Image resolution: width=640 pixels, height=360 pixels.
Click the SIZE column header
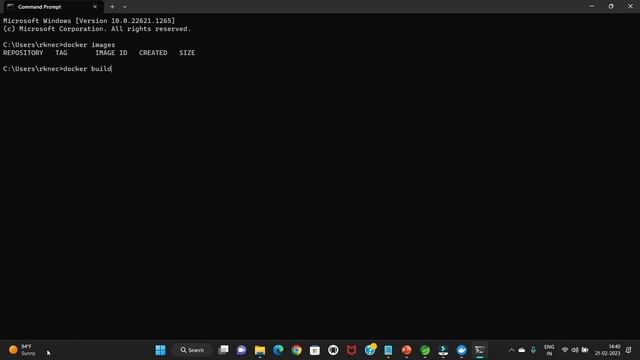tap(187, 53)
